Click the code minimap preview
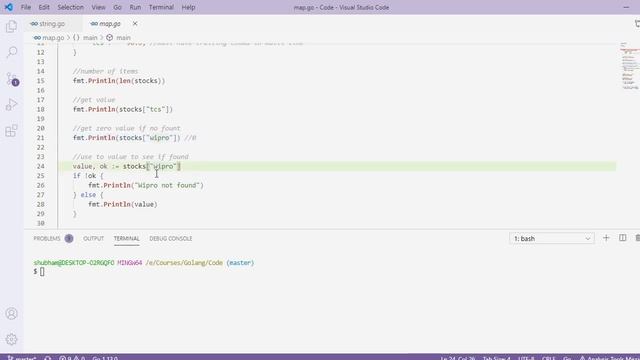This screenshot has width=640, height=360. click(x=629, y=65)
